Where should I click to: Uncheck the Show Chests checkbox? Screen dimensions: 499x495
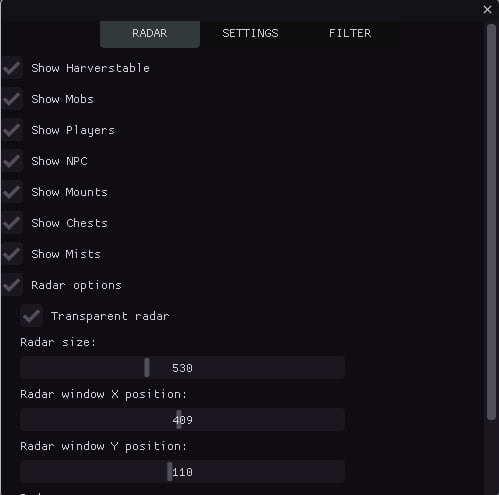coord(12,223)
